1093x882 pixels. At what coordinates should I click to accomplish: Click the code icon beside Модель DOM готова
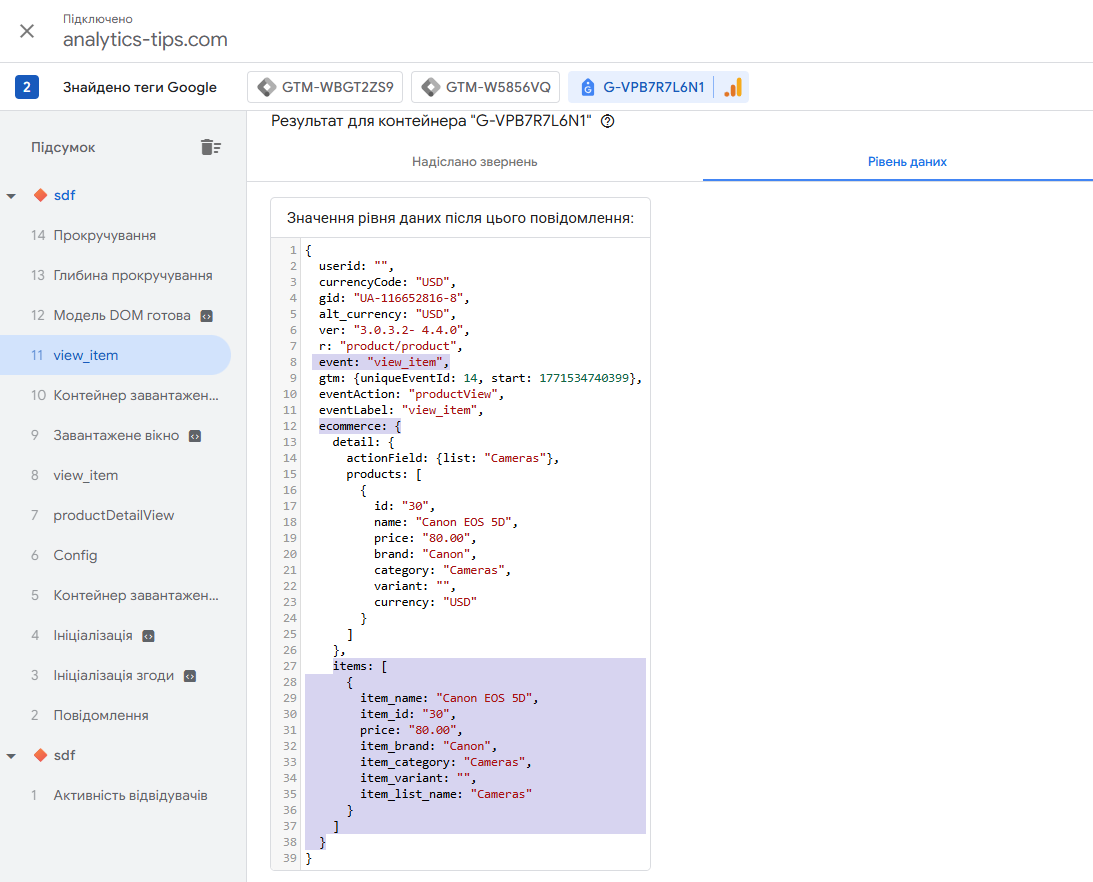click(x=206, y=316)
